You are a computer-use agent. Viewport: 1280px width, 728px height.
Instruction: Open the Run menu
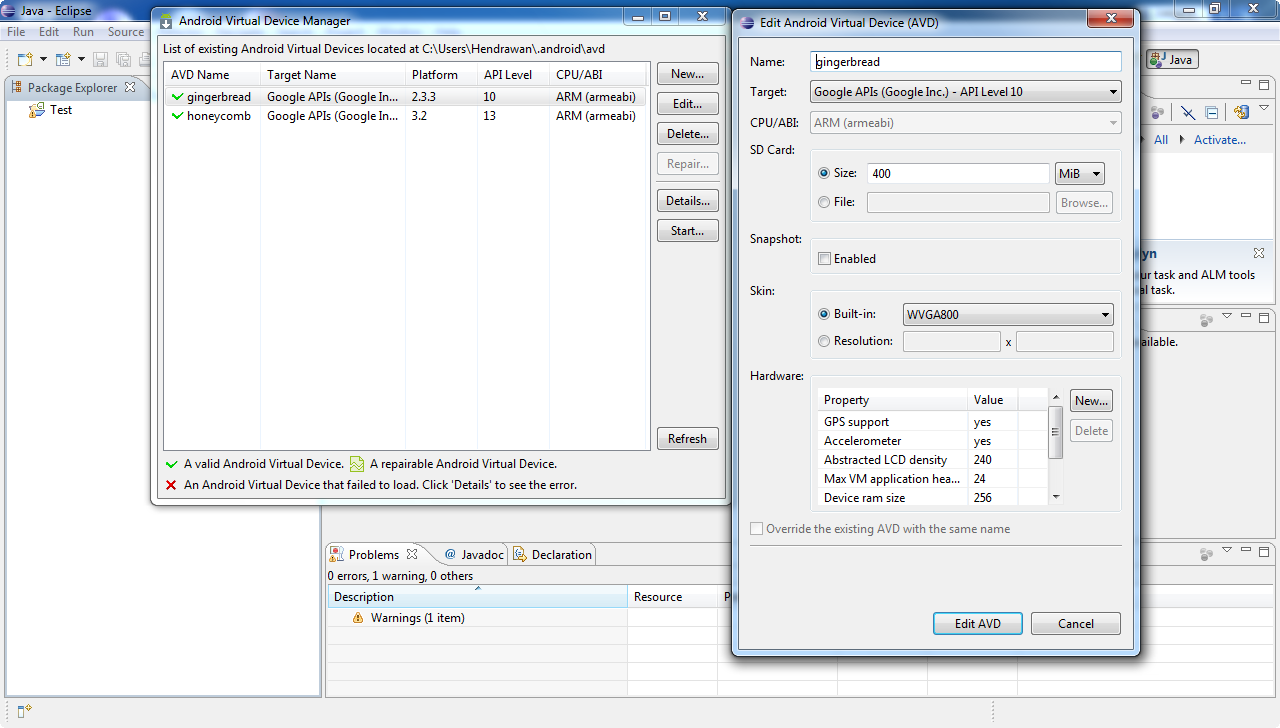coord(83,32)
